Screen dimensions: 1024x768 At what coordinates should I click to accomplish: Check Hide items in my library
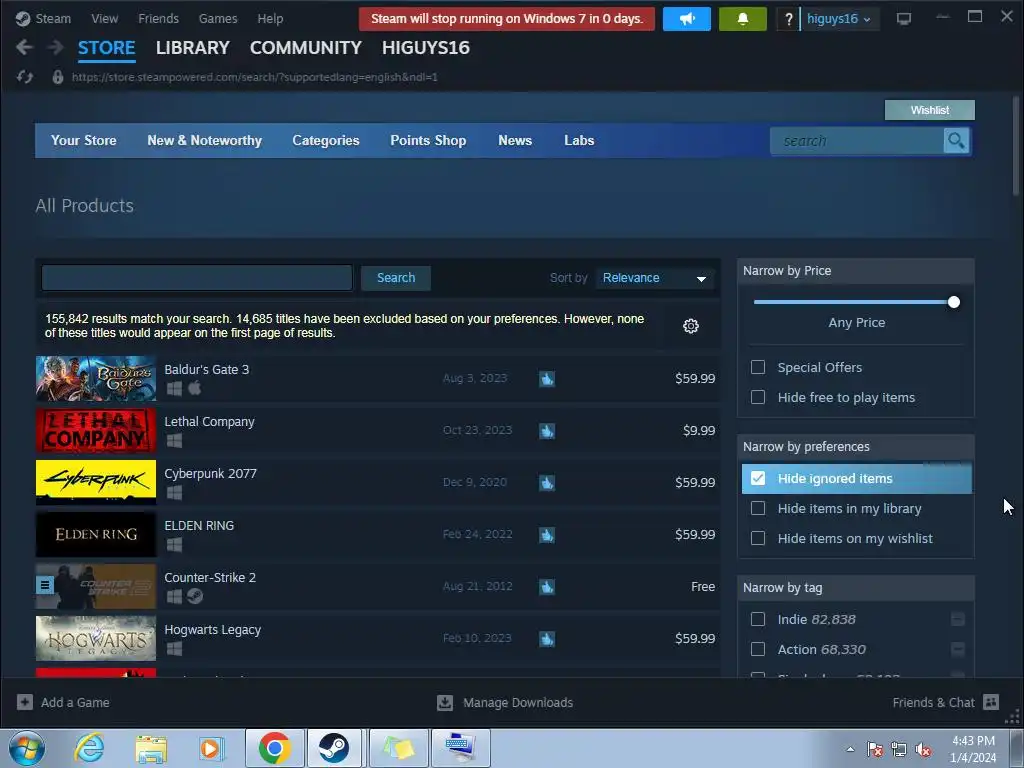pos(758,508)
